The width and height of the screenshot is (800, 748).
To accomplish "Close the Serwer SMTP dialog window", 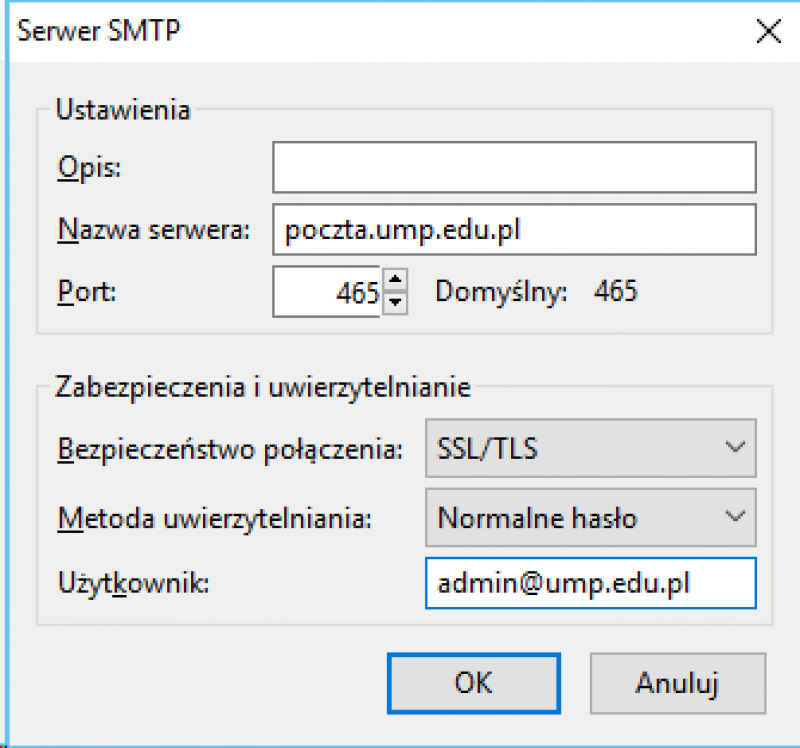I will pos(768,31).
